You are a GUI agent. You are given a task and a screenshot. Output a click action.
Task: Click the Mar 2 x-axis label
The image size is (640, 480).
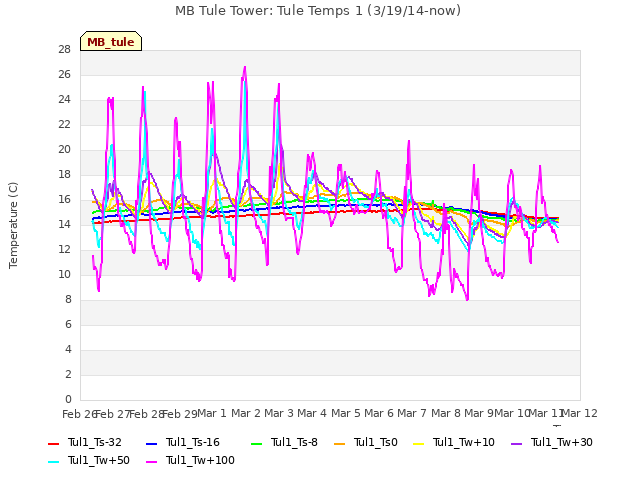tap(246, 413)
